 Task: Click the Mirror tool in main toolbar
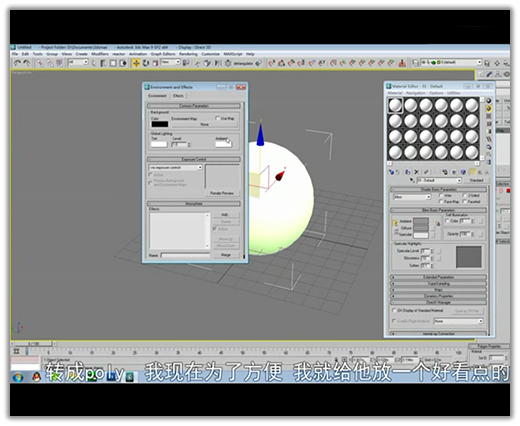[218, 63]
